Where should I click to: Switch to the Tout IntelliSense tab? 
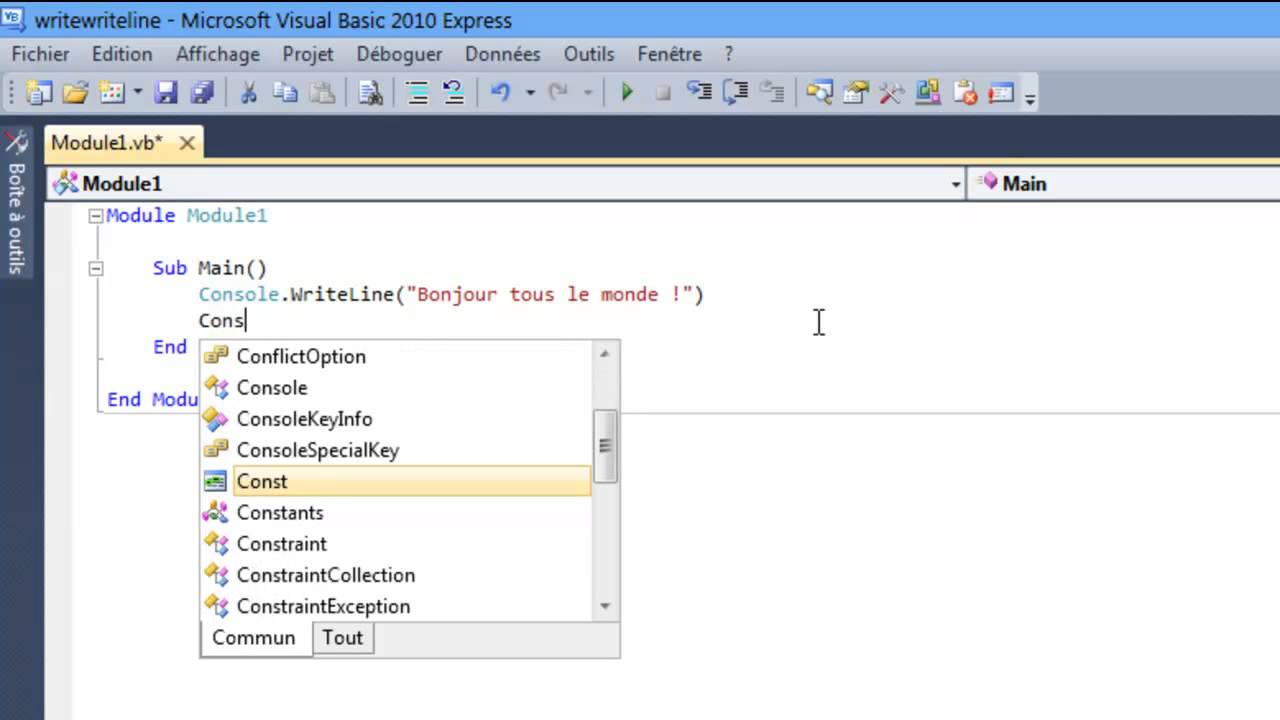tap(342, 638)
